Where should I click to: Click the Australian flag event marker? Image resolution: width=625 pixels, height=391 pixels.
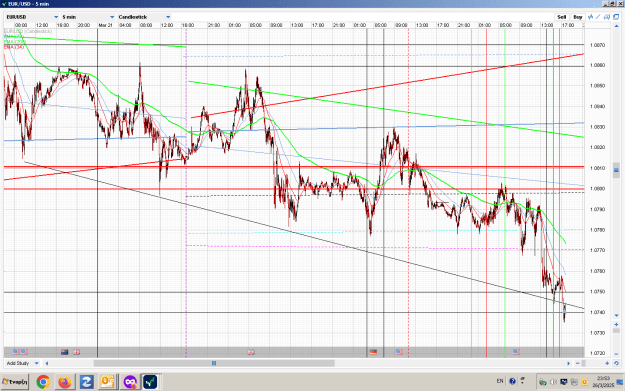[65, 352]
